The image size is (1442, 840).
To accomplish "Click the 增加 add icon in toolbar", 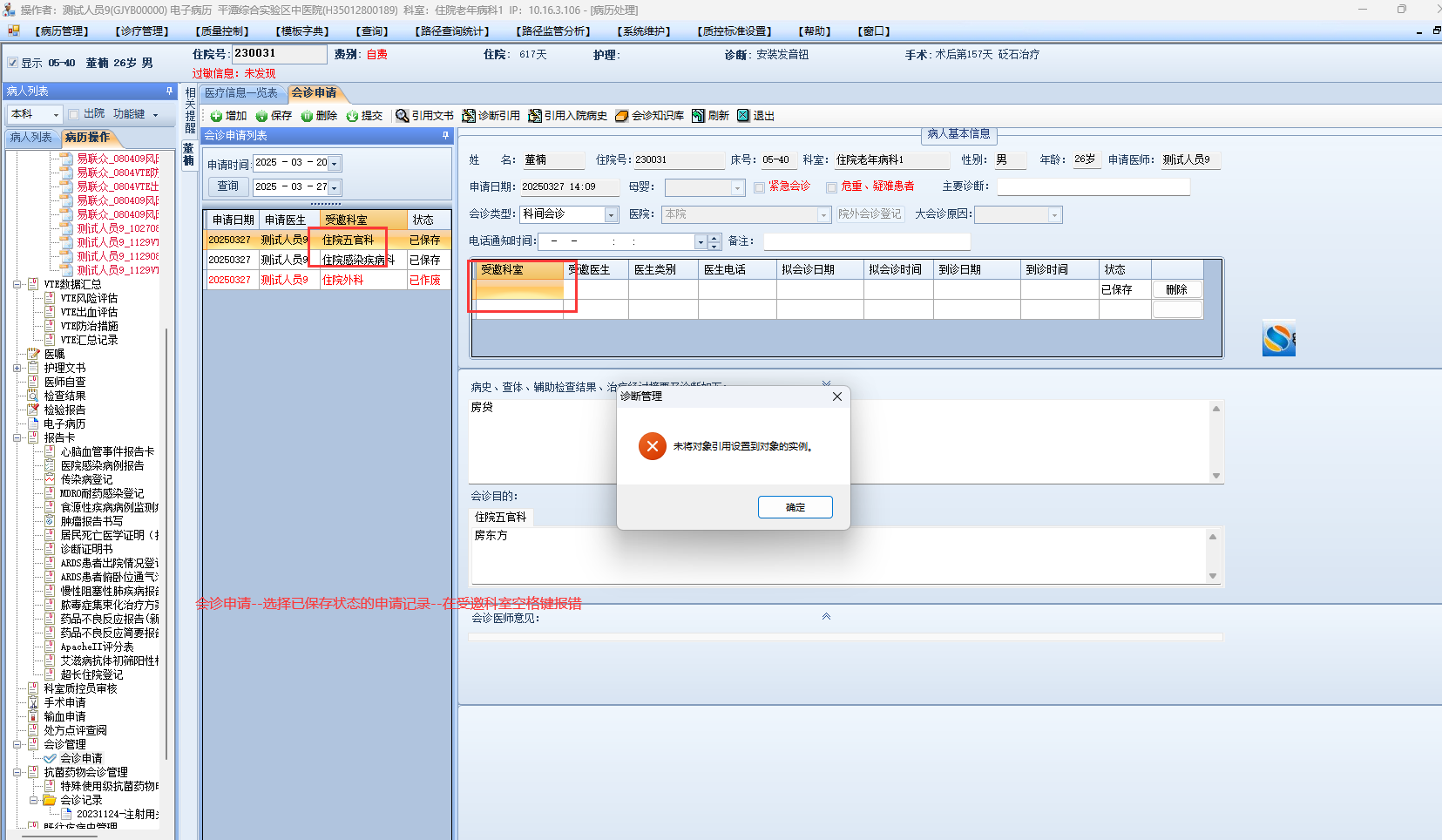I will click(x=216, y=116).
